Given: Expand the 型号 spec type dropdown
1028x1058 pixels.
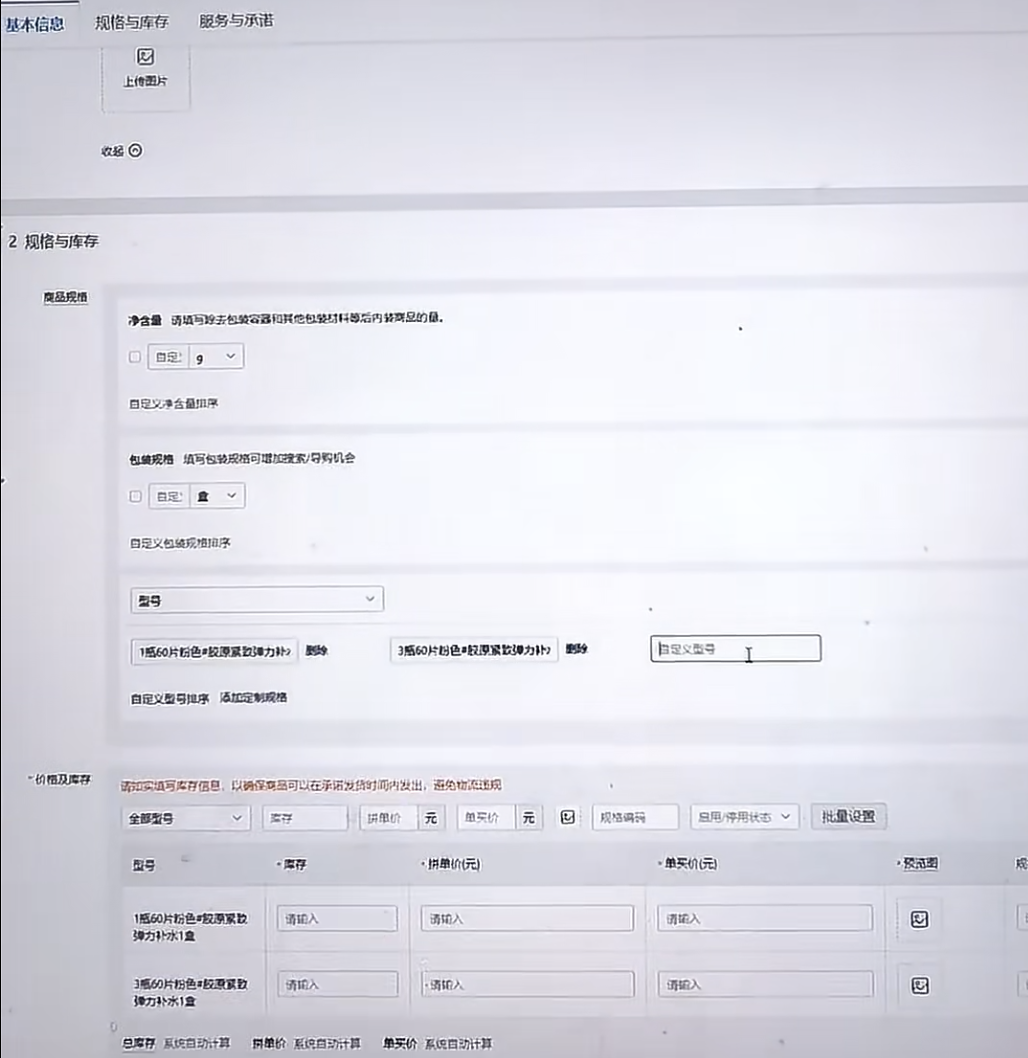Looking at the screenshot, I should pyautogui.click(x=257, y=600).
